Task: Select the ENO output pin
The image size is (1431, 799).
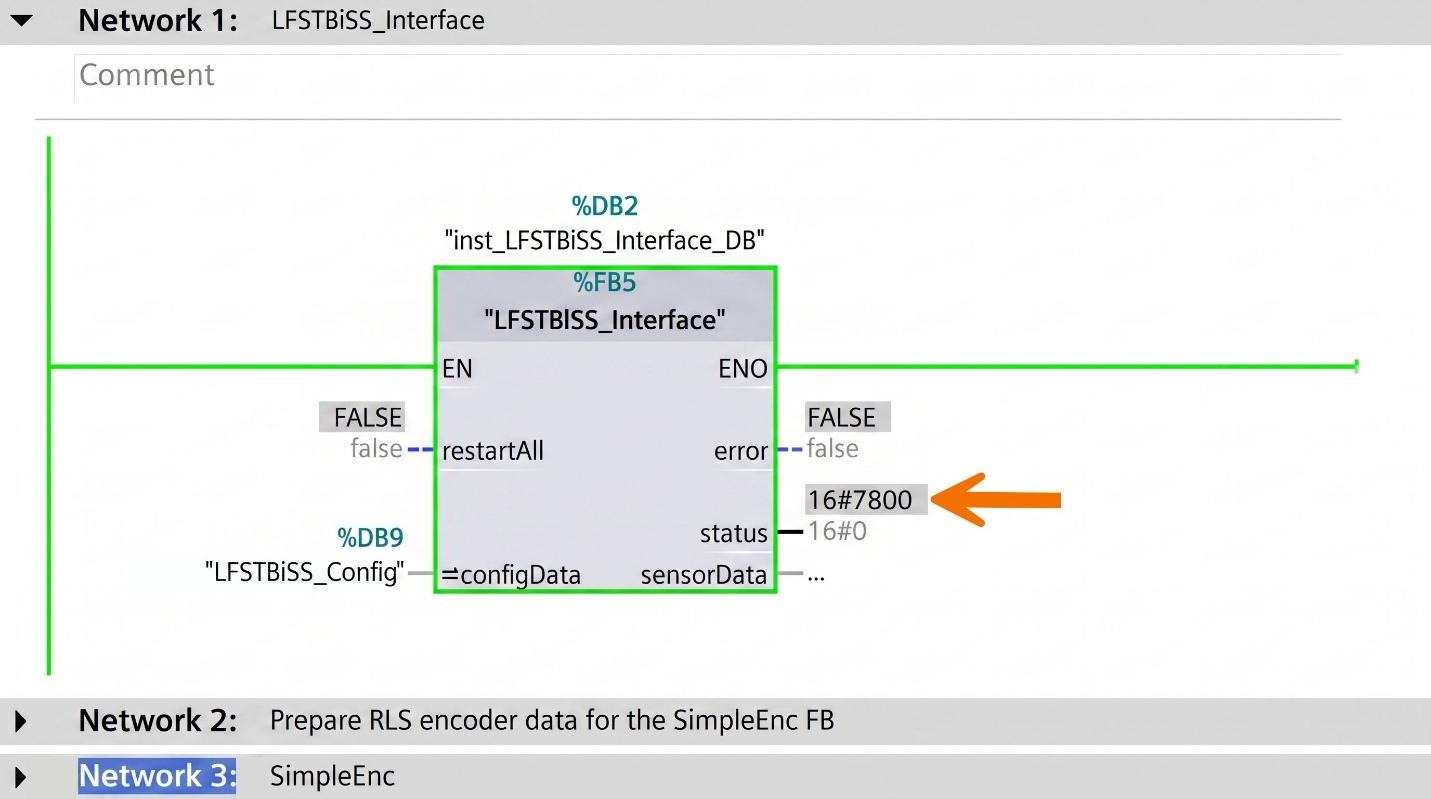Action: click(x=743, y=369)
